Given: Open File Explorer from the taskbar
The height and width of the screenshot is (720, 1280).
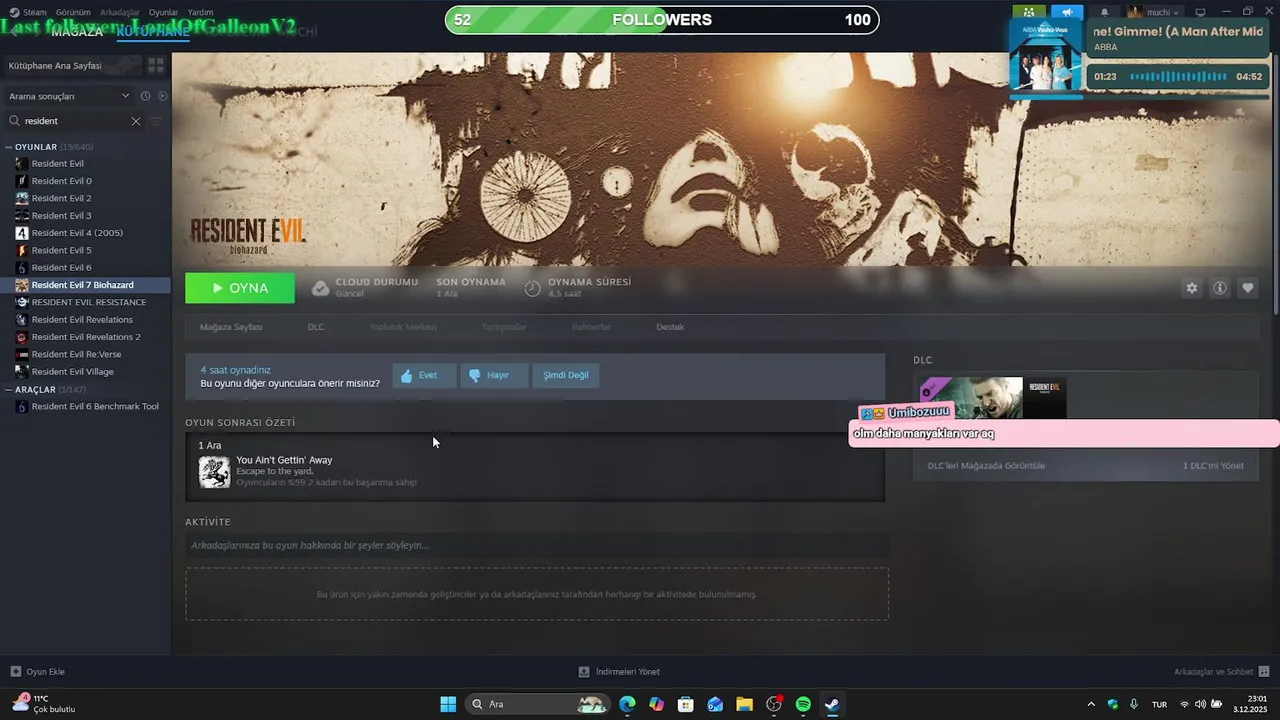Looking at the screenshot, I should tap(744, 704).
